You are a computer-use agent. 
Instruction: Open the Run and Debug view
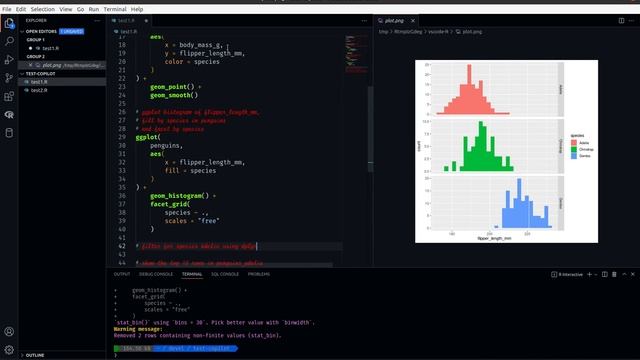click(9, 60)
